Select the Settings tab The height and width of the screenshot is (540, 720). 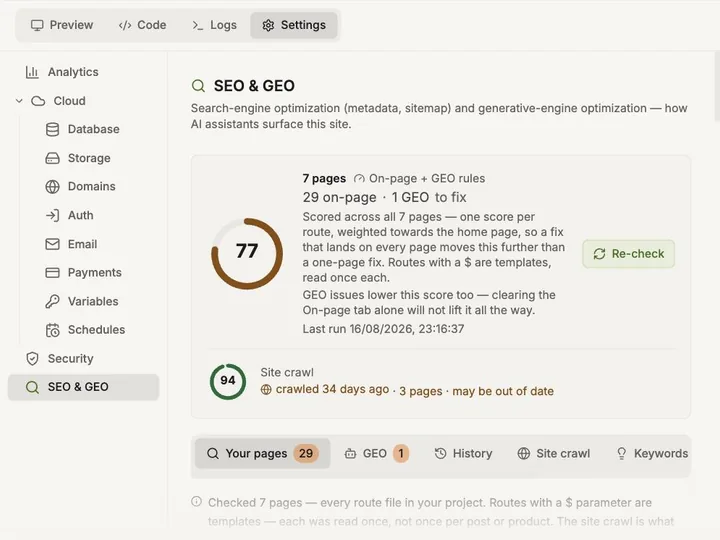tap(294, 25)
